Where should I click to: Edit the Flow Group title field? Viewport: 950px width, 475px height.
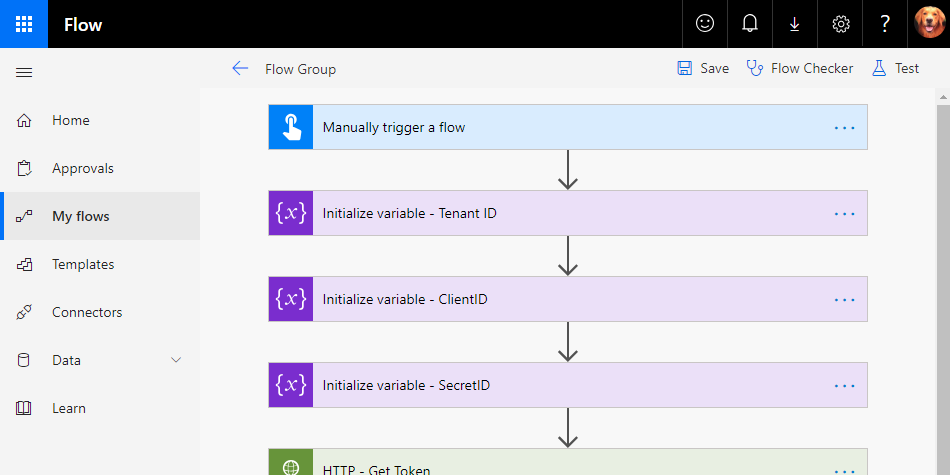(x=300, y=69)
